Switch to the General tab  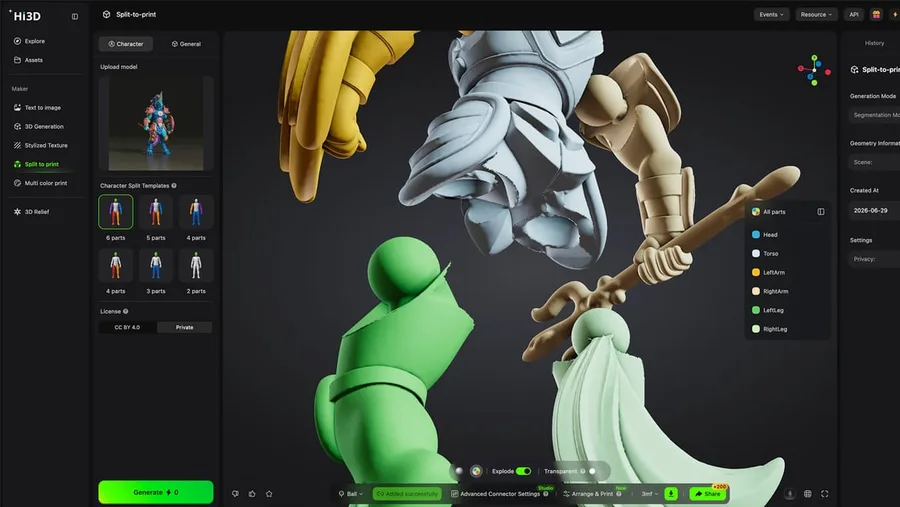tap(186, 44)
